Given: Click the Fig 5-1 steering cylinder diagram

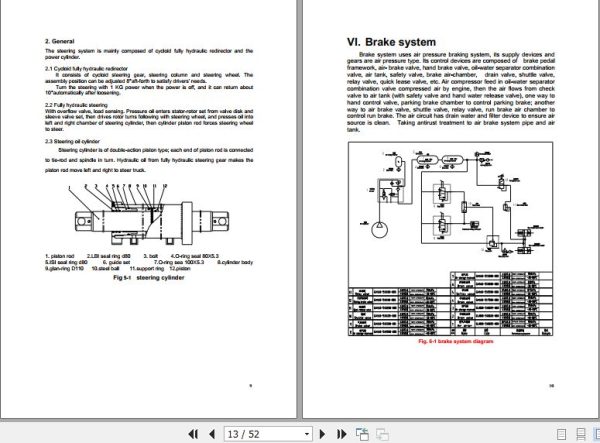Looking at the screenshot, I should point(152,214).
